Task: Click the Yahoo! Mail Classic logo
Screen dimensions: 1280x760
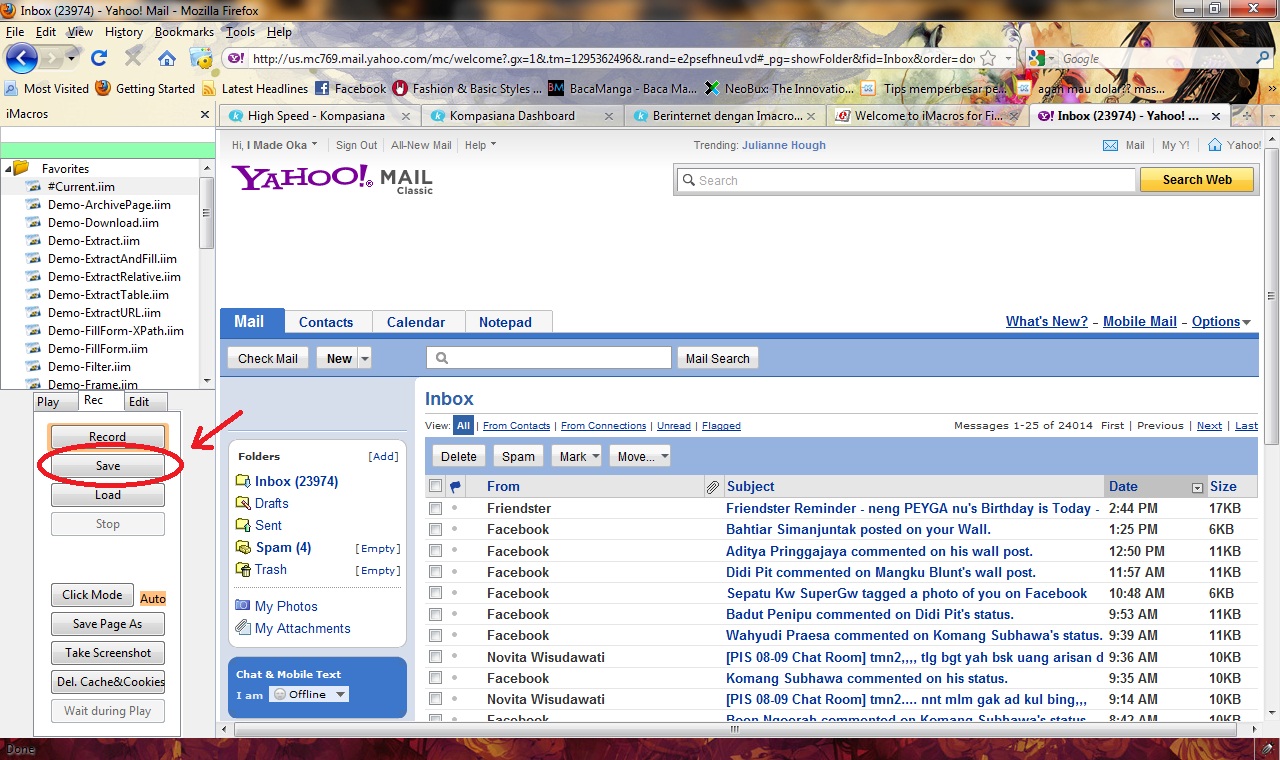Action: [332, 178]
